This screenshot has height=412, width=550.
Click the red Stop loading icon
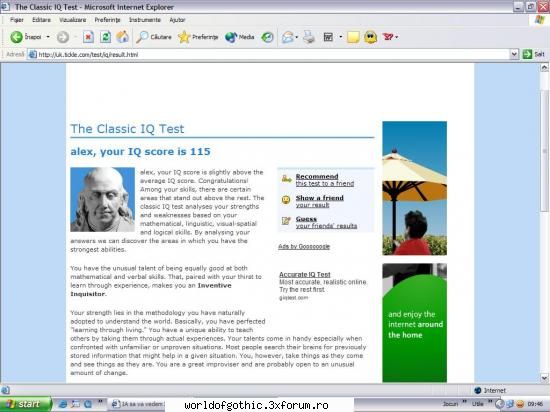(88, 37)
